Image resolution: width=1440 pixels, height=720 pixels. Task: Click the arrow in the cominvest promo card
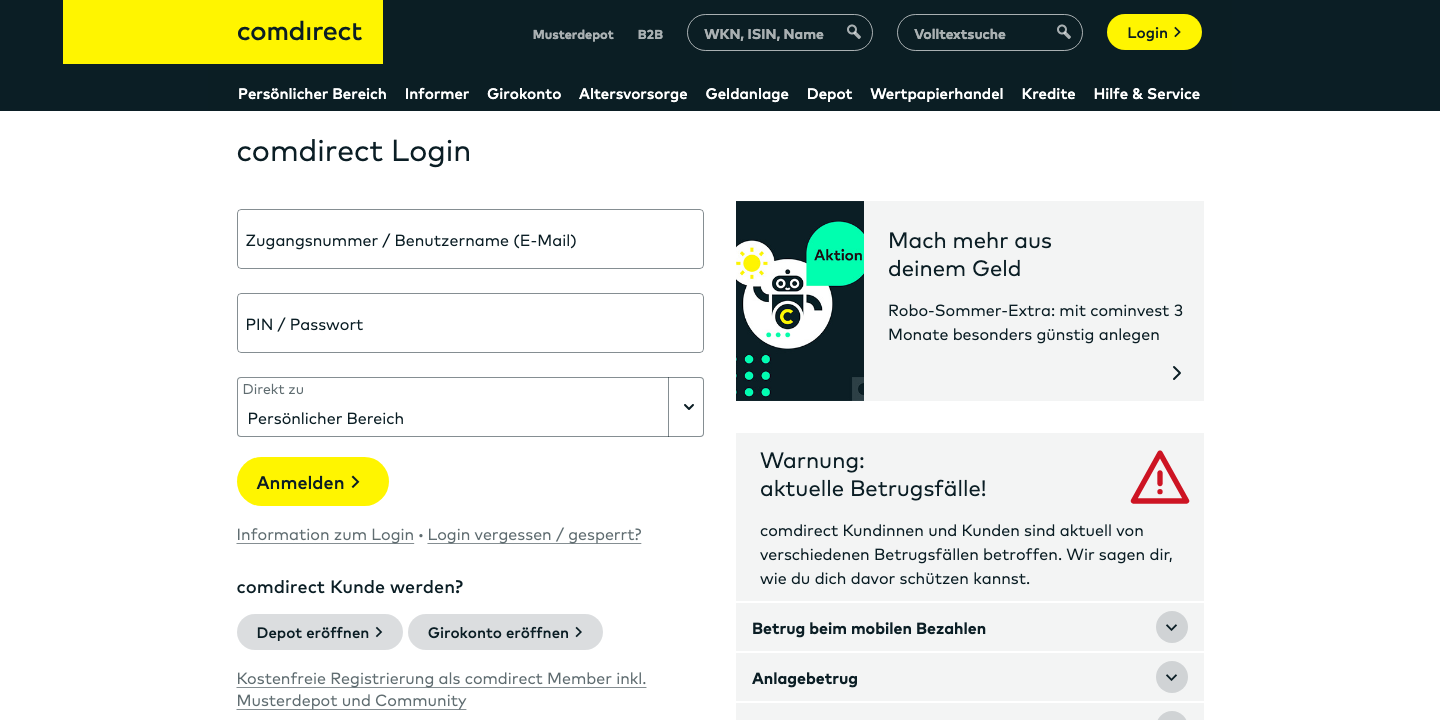(1177, 373)
